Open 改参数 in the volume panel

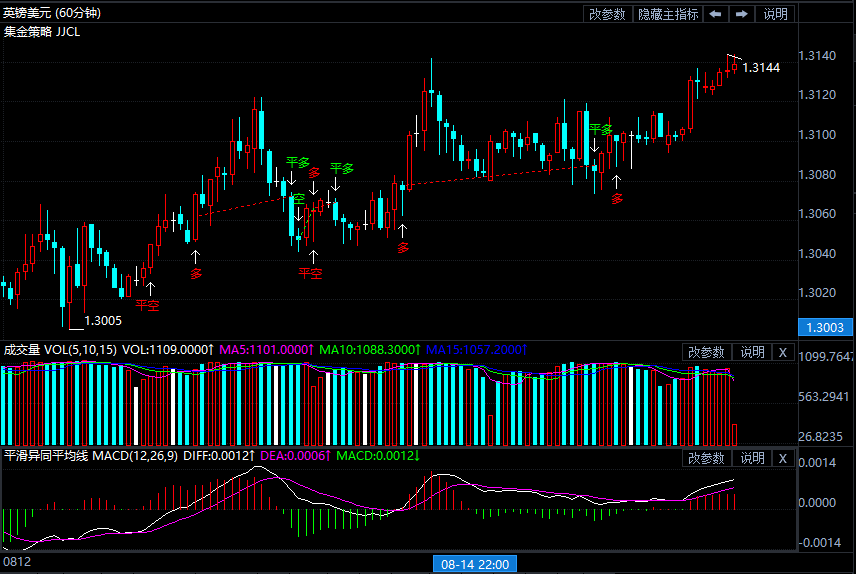point(707,352)
